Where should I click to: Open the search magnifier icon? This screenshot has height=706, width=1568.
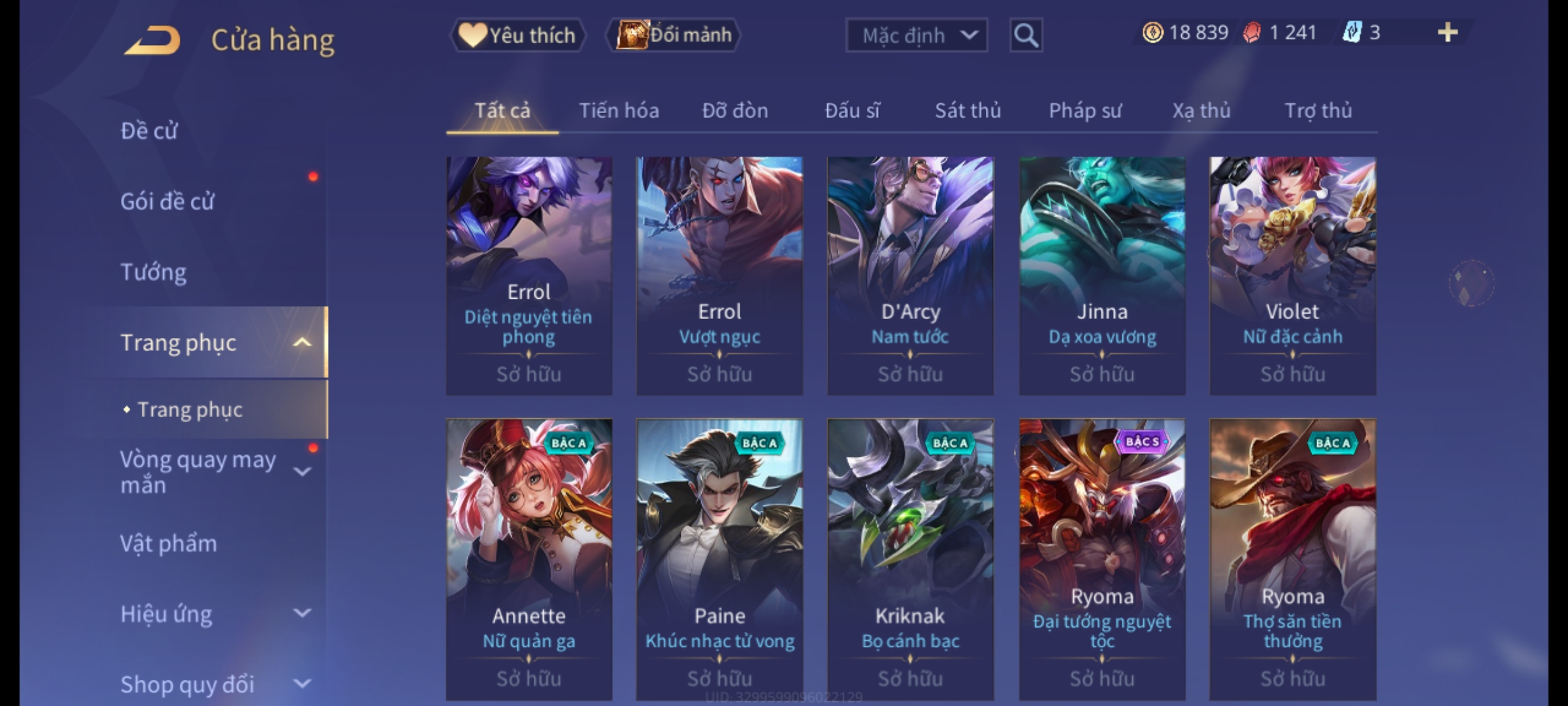[1026, 35]
